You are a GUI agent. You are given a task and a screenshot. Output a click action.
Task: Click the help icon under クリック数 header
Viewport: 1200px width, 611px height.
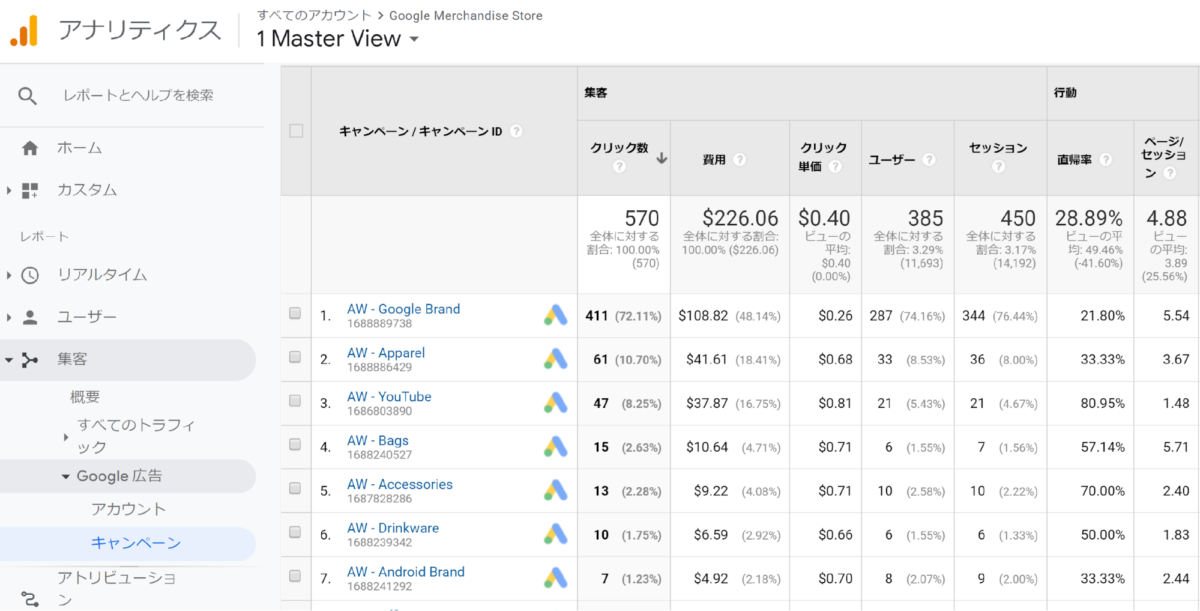click(619, 166)
